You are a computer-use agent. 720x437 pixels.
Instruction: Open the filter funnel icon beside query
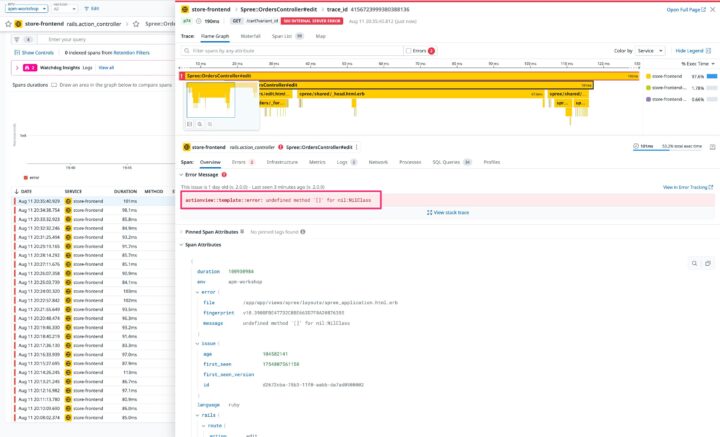[17, 39]
